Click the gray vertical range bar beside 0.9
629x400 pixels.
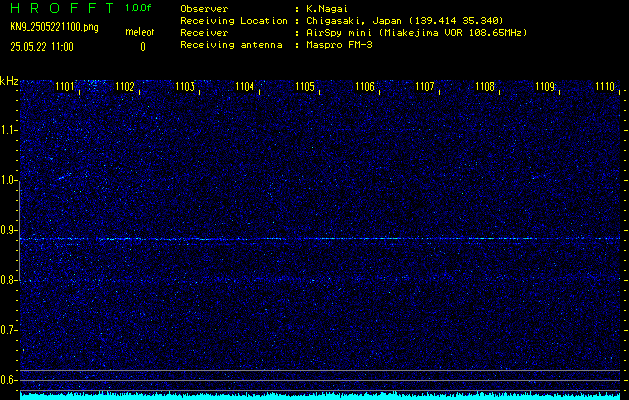point(19,231)
